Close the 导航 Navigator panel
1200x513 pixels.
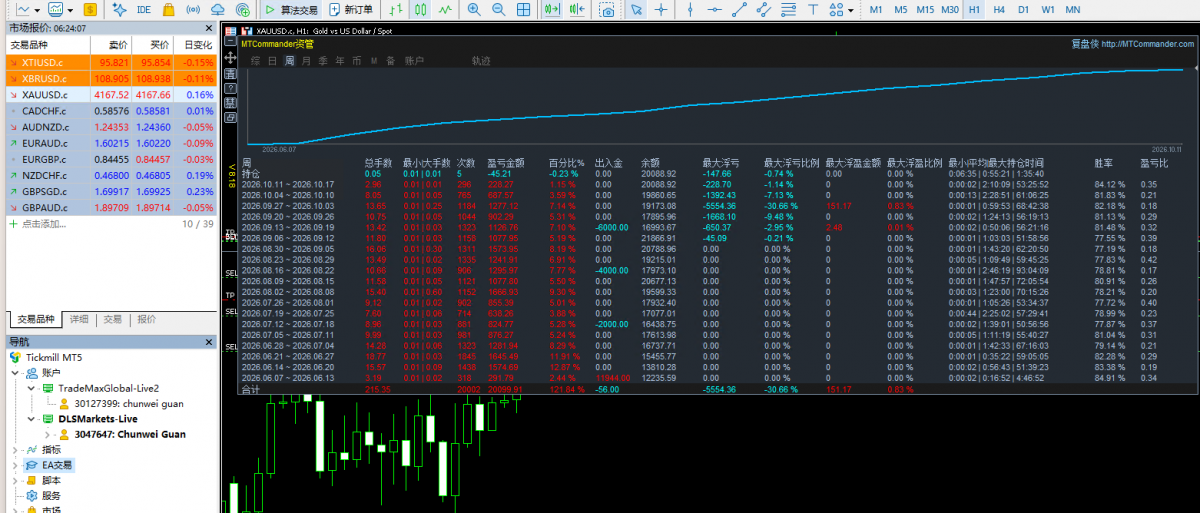point(208,342)
